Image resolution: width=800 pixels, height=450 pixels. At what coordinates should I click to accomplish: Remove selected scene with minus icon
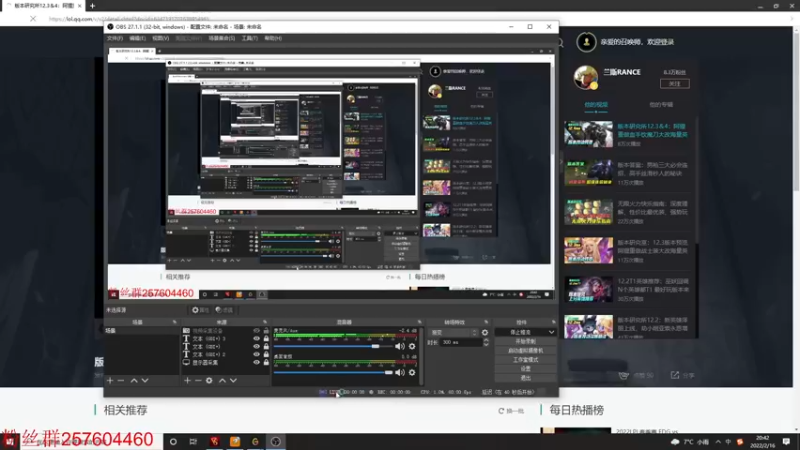121,381
